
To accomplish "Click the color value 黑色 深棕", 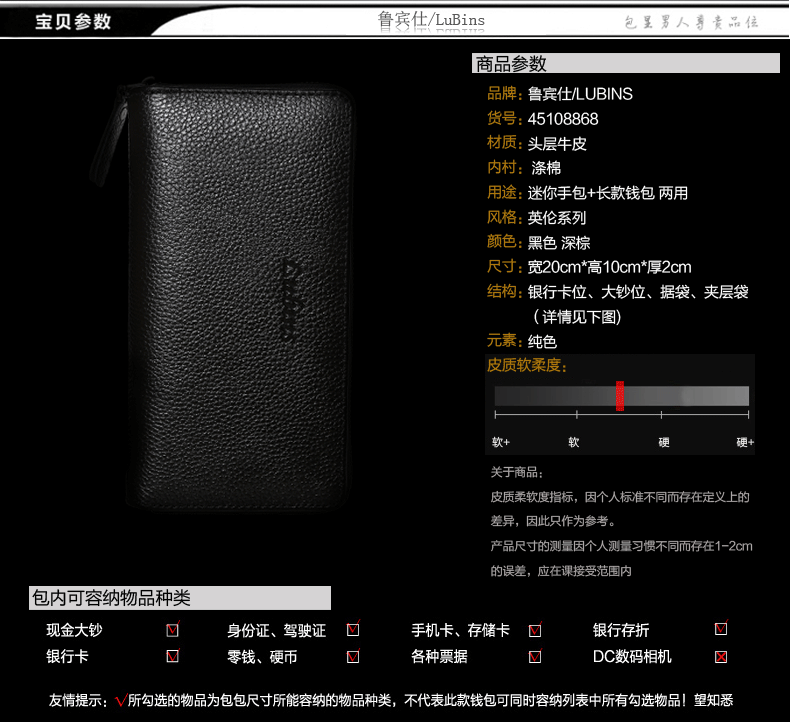I will [x=559, y=243].
